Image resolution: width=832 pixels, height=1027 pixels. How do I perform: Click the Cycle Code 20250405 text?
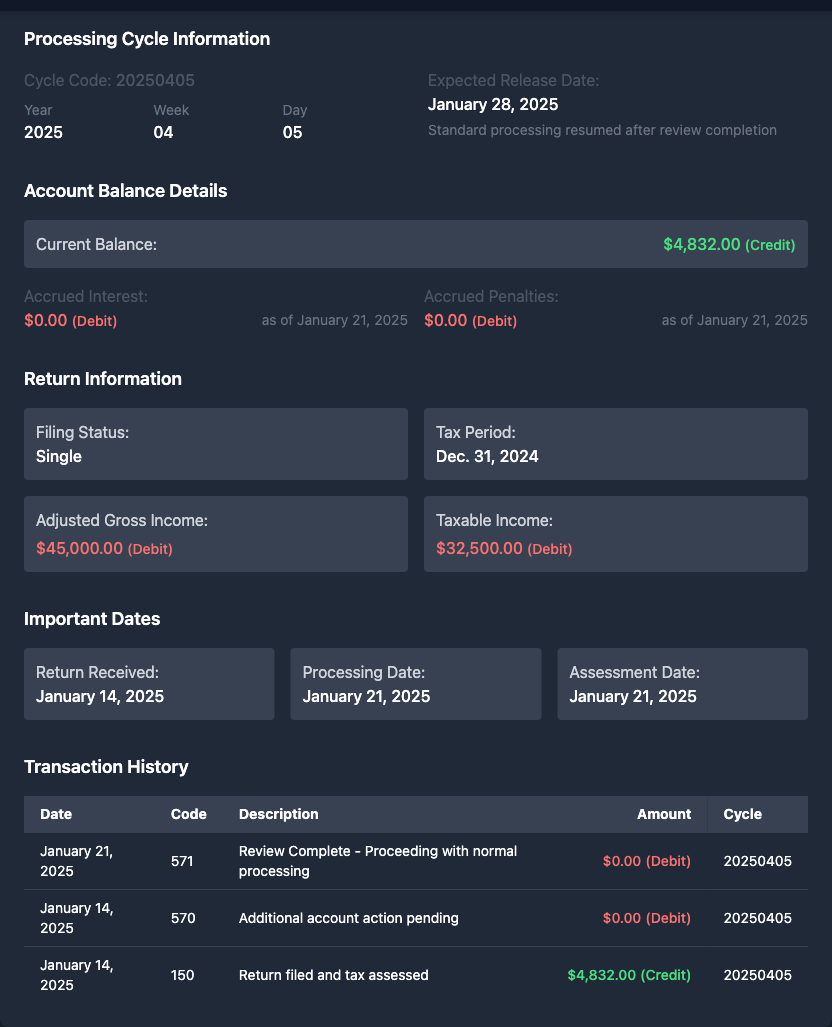coord(109,80)
